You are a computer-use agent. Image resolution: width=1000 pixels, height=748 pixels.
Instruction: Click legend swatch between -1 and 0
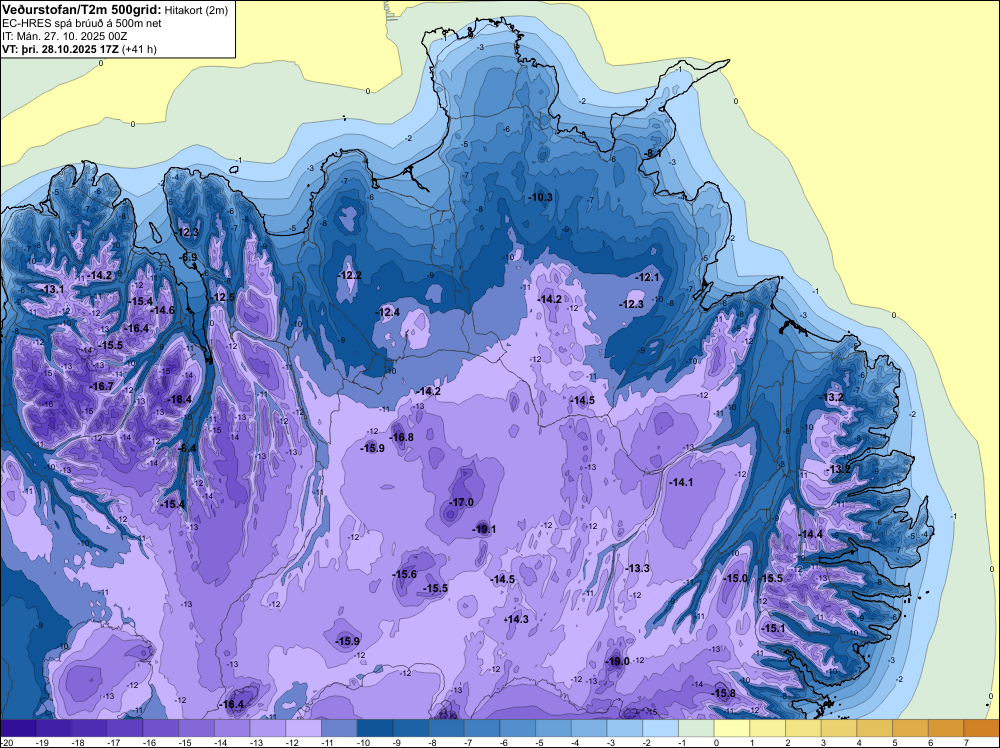697,728
